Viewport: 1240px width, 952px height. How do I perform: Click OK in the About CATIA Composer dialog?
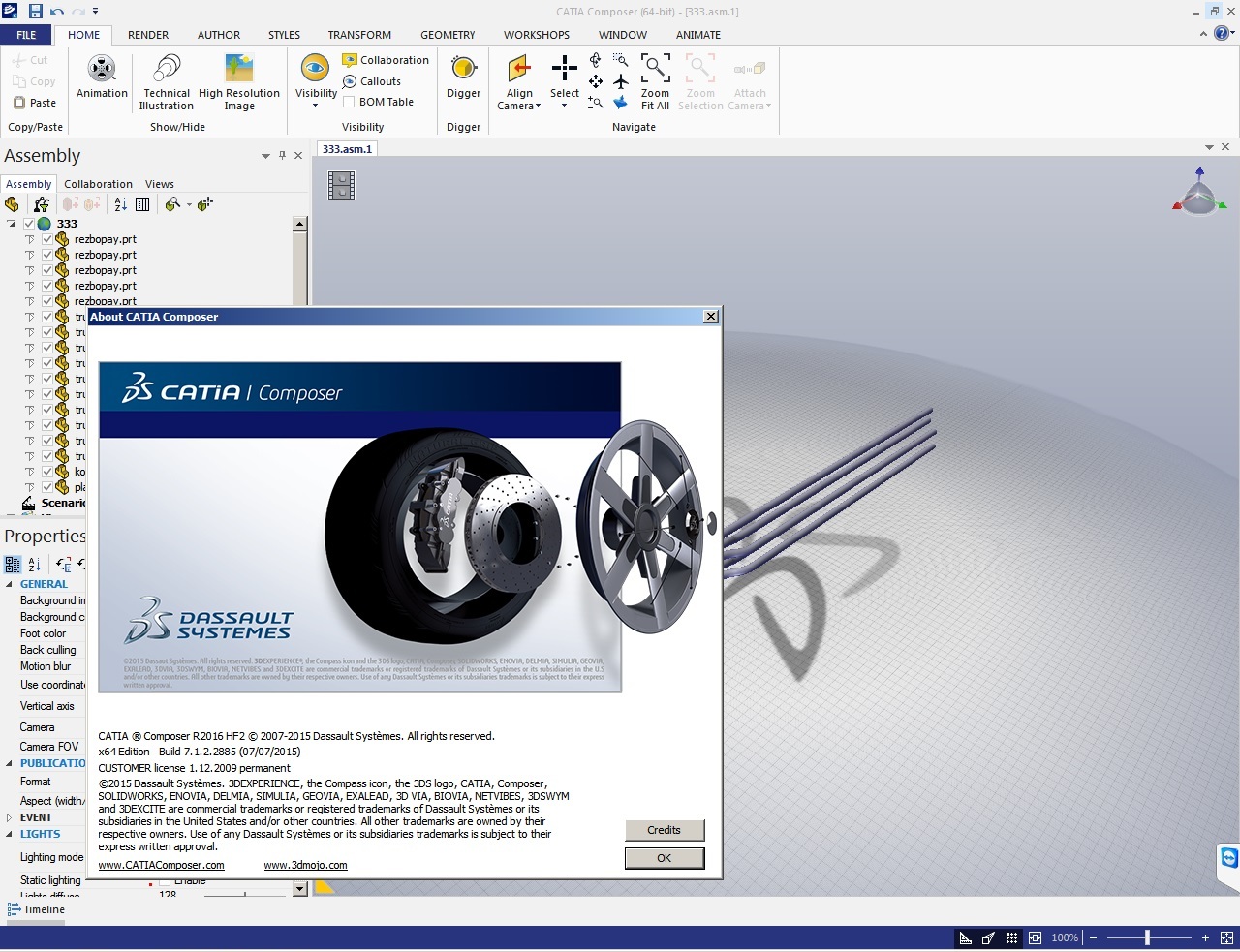tap(665, 858)
